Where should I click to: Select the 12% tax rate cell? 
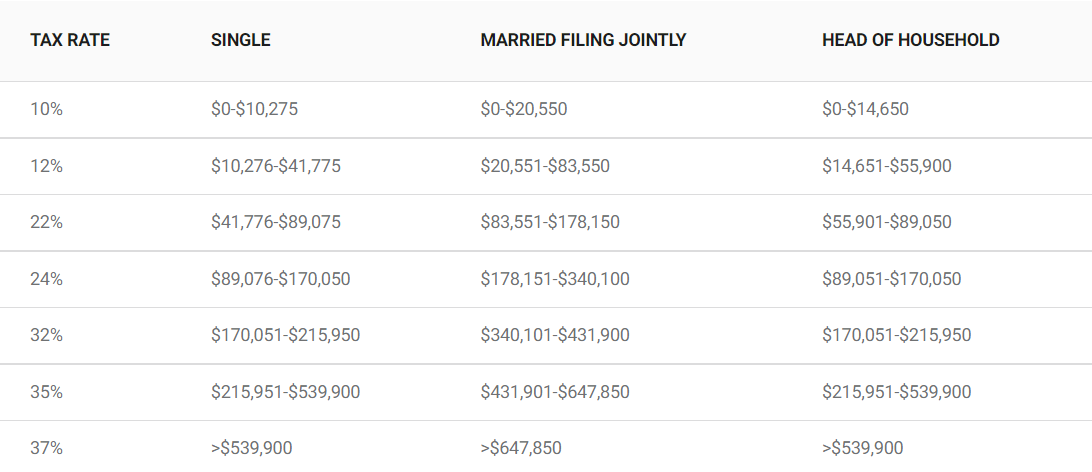(x=47, y=166)
